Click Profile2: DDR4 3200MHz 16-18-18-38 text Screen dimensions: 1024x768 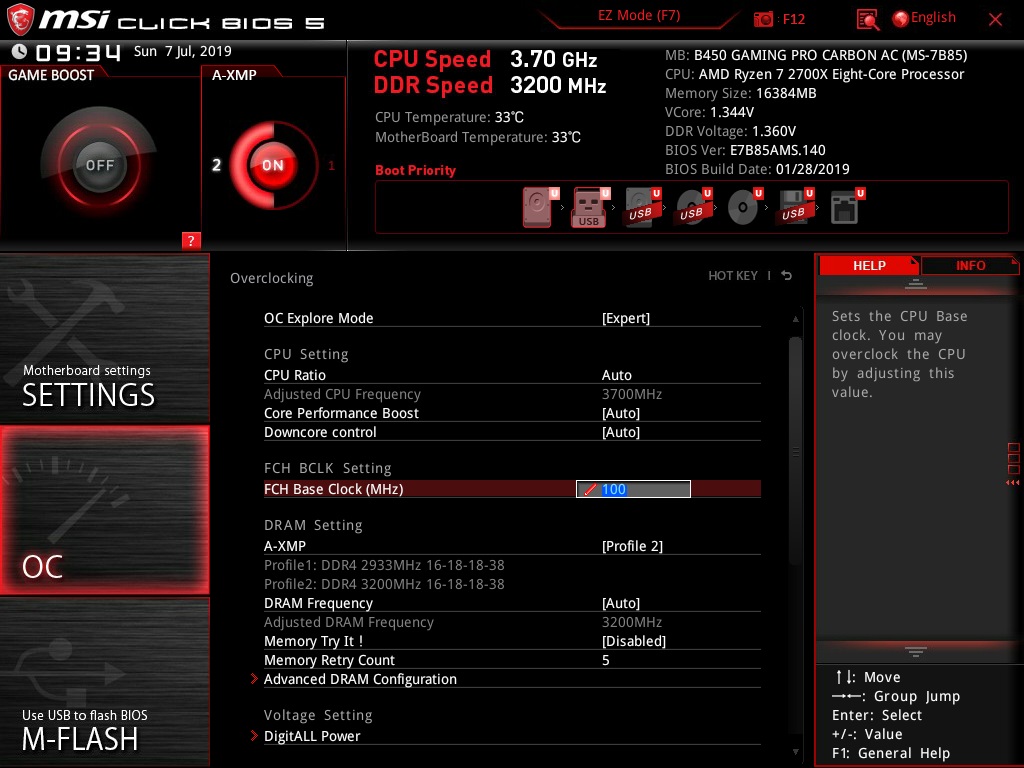[384, 584]
